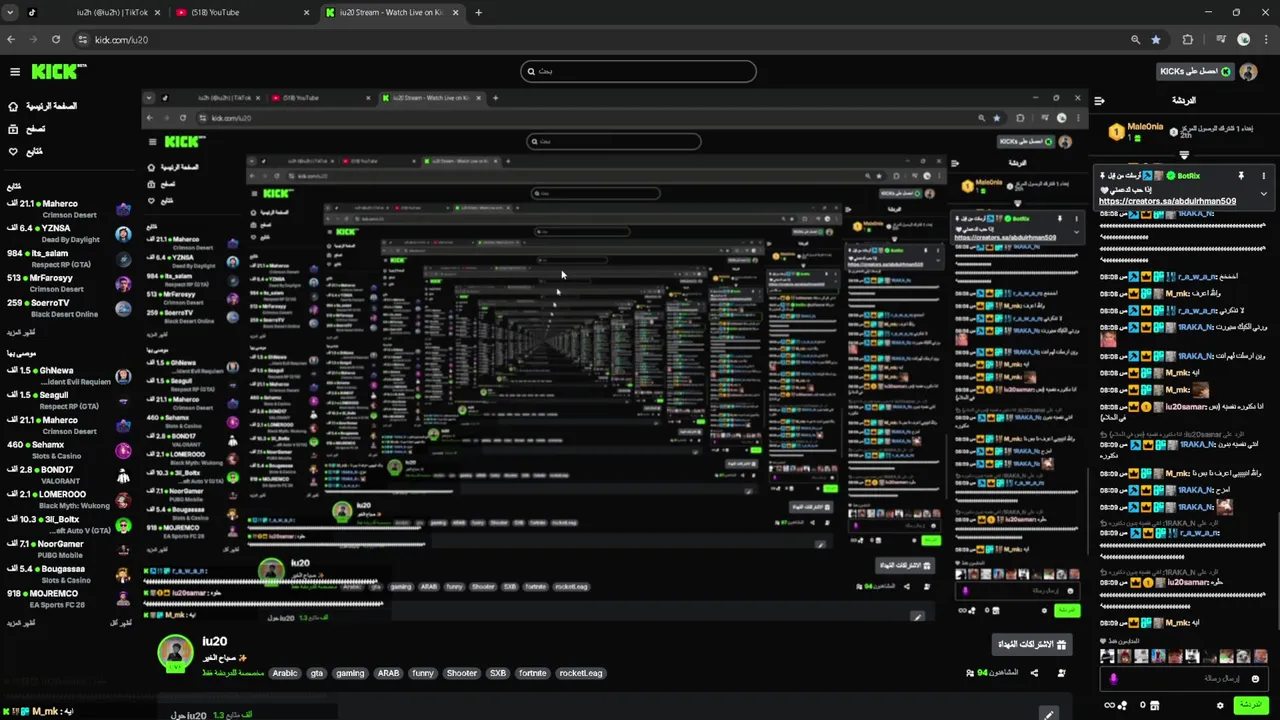This screenshot has height=720, width=1280.
Task: Click the channel points icon
Action: [1123, 705]
